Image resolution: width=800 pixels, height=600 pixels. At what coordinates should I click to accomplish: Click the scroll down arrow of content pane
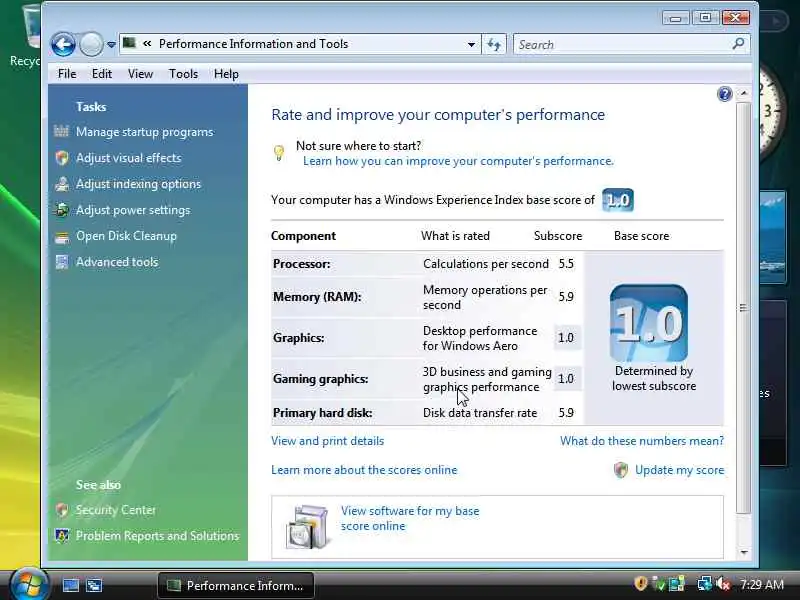click(x=744, y=553)
